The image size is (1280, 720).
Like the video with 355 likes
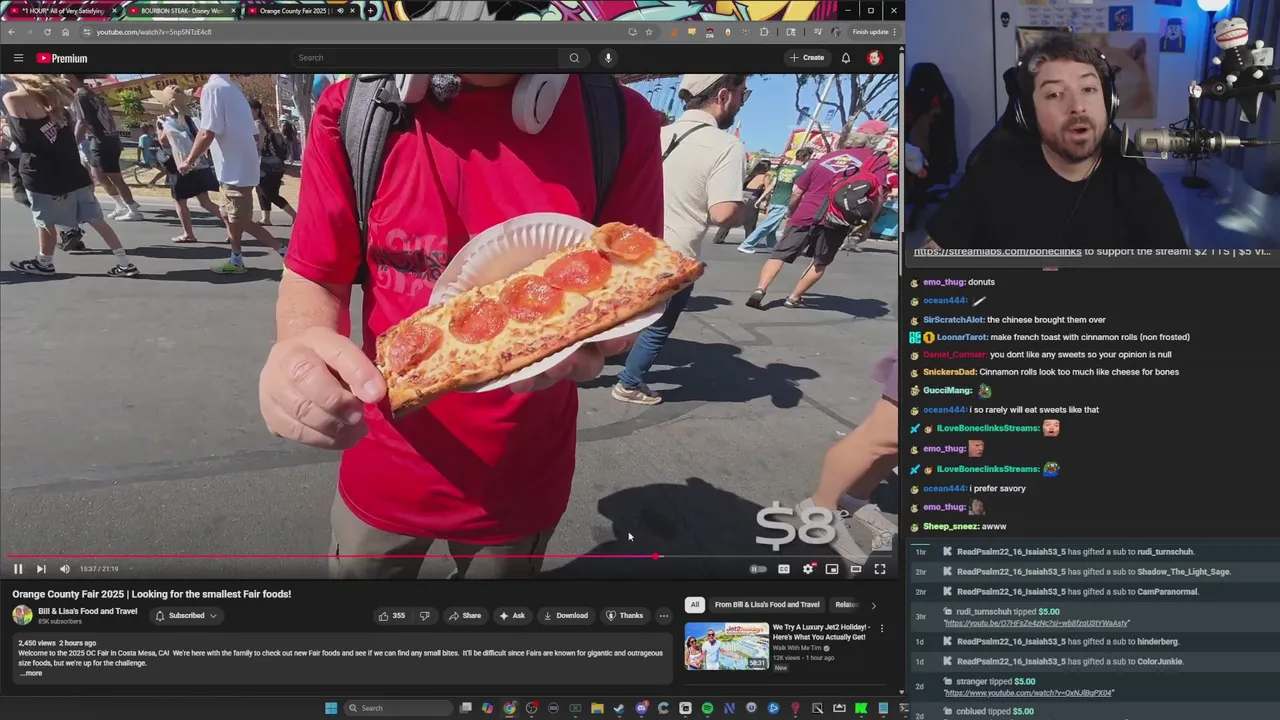click(392, 616)
